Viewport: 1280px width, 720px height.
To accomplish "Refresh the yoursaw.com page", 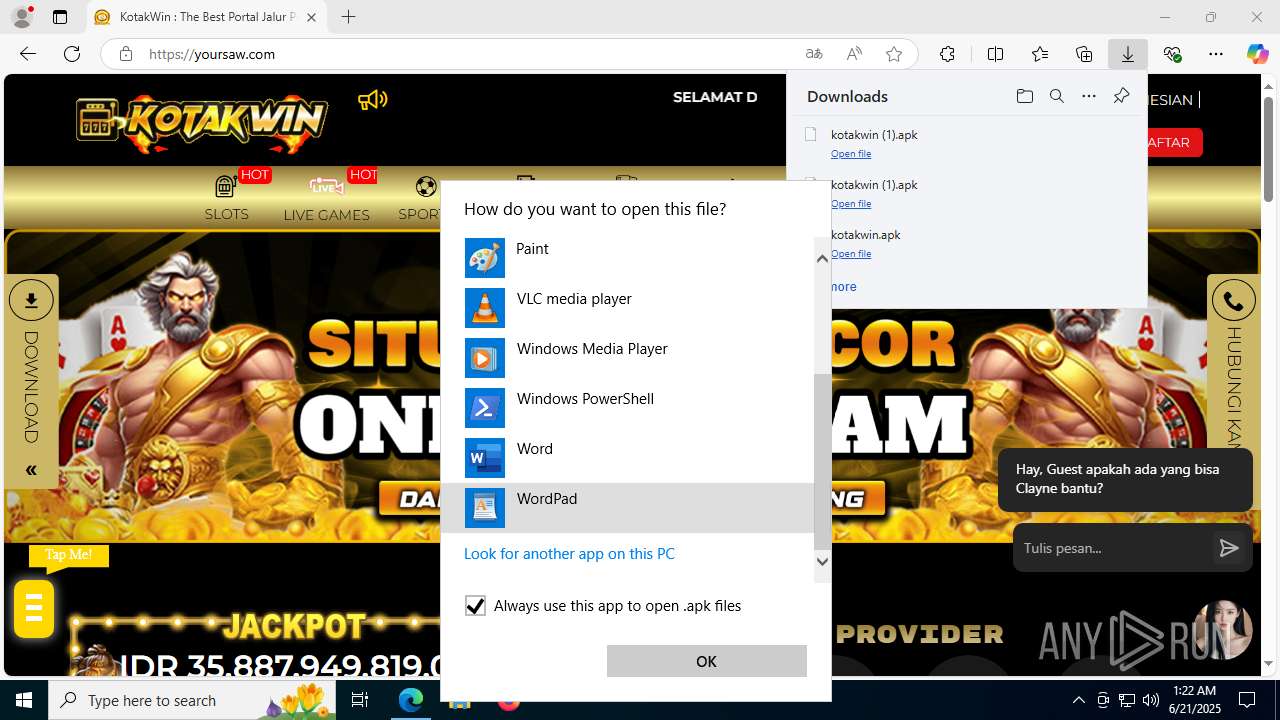I will point(72,54).
